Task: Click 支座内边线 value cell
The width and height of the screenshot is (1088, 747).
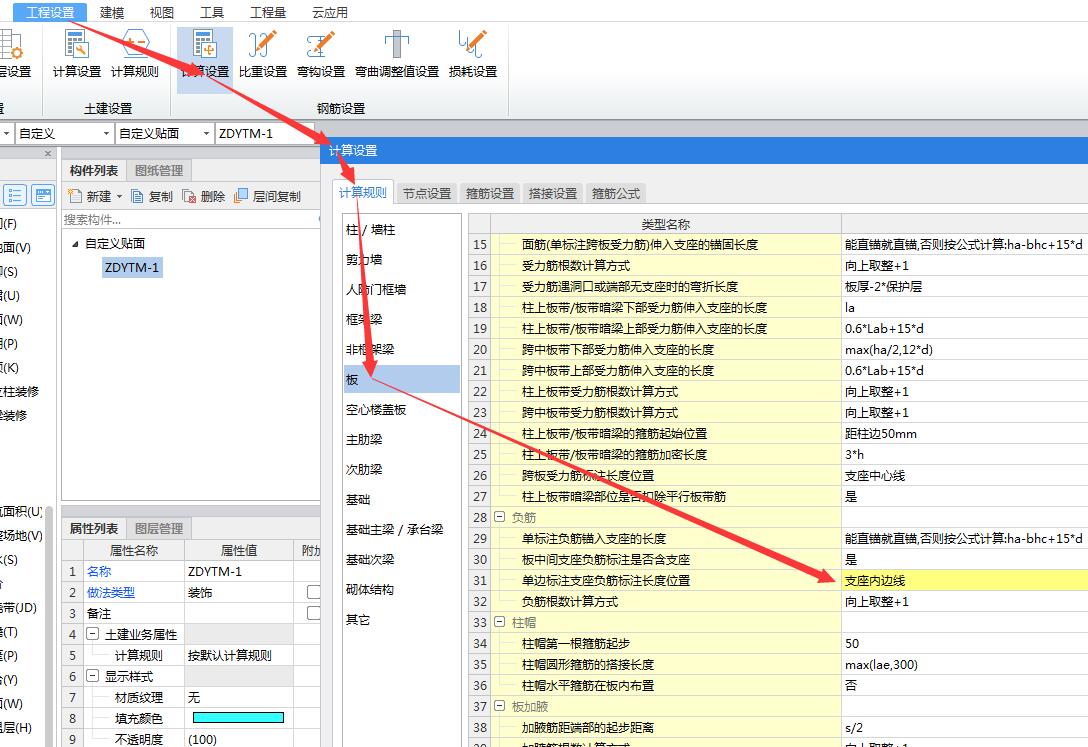Action: [x=964, y=581]
